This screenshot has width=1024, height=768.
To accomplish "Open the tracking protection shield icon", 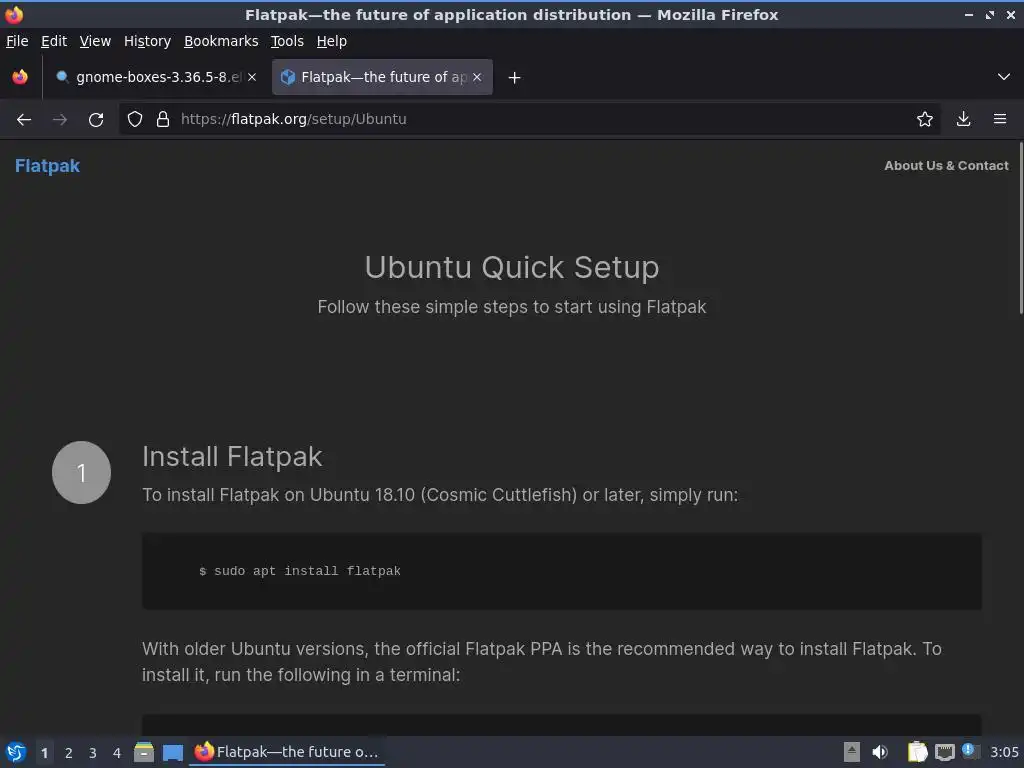I will point(135,120).
